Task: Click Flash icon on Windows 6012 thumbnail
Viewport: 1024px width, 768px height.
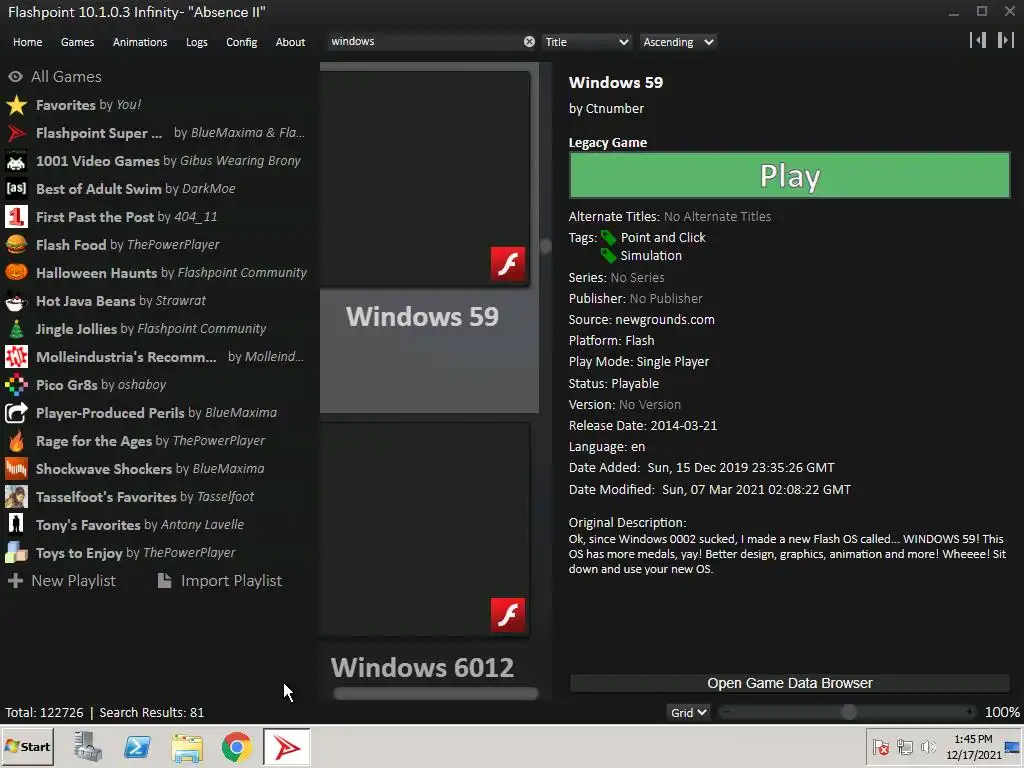Action: point(508,615)
